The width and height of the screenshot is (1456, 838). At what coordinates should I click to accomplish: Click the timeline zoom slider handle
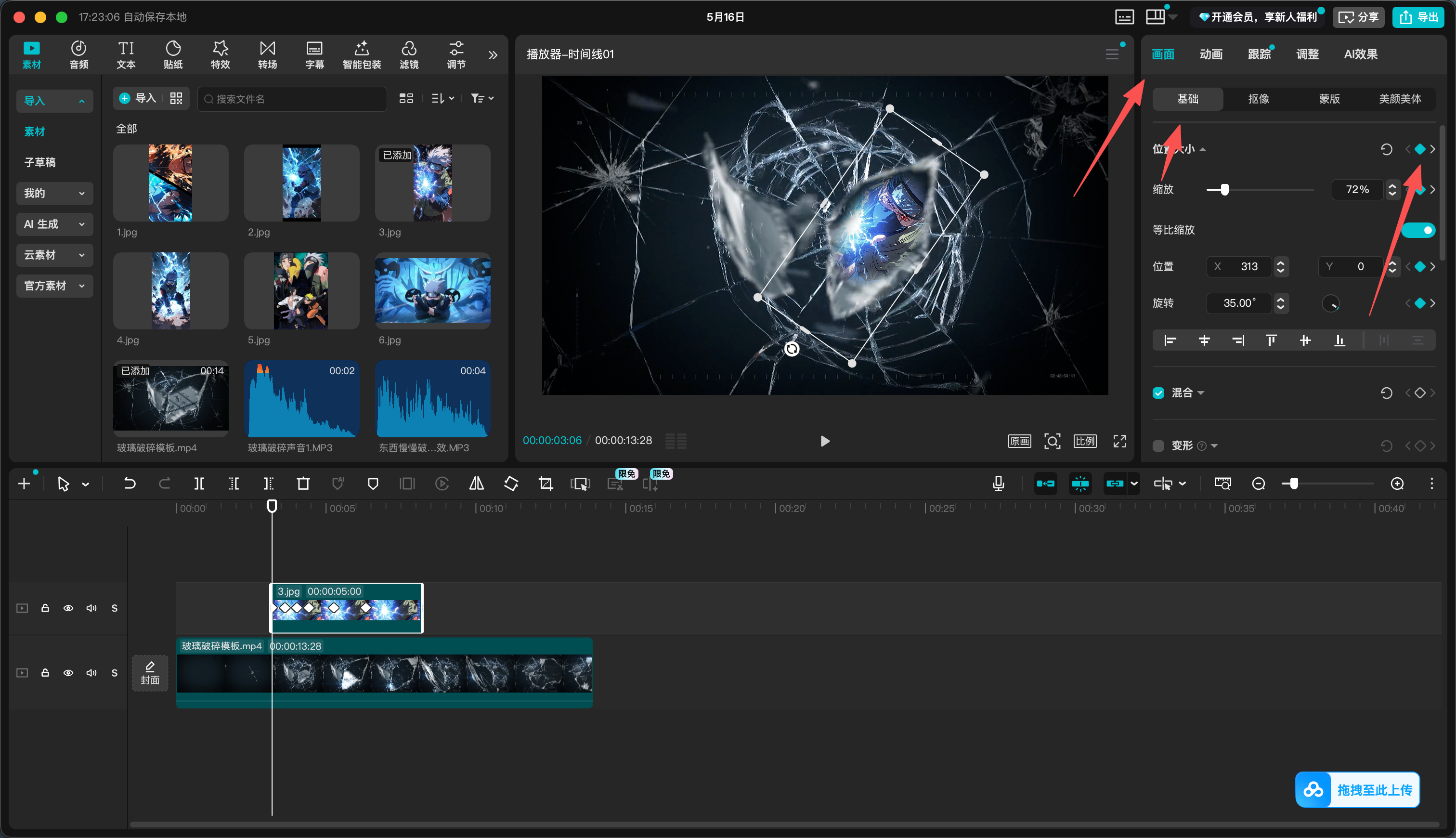tap(1293, 484)
